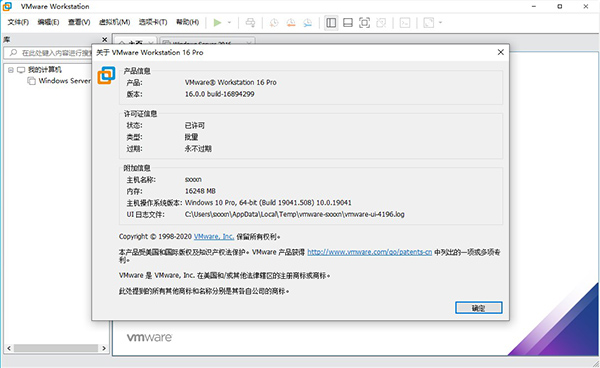600x368 pixels.
Task: Collapse the 我的计算机 tree node
Action: point(10,70)
